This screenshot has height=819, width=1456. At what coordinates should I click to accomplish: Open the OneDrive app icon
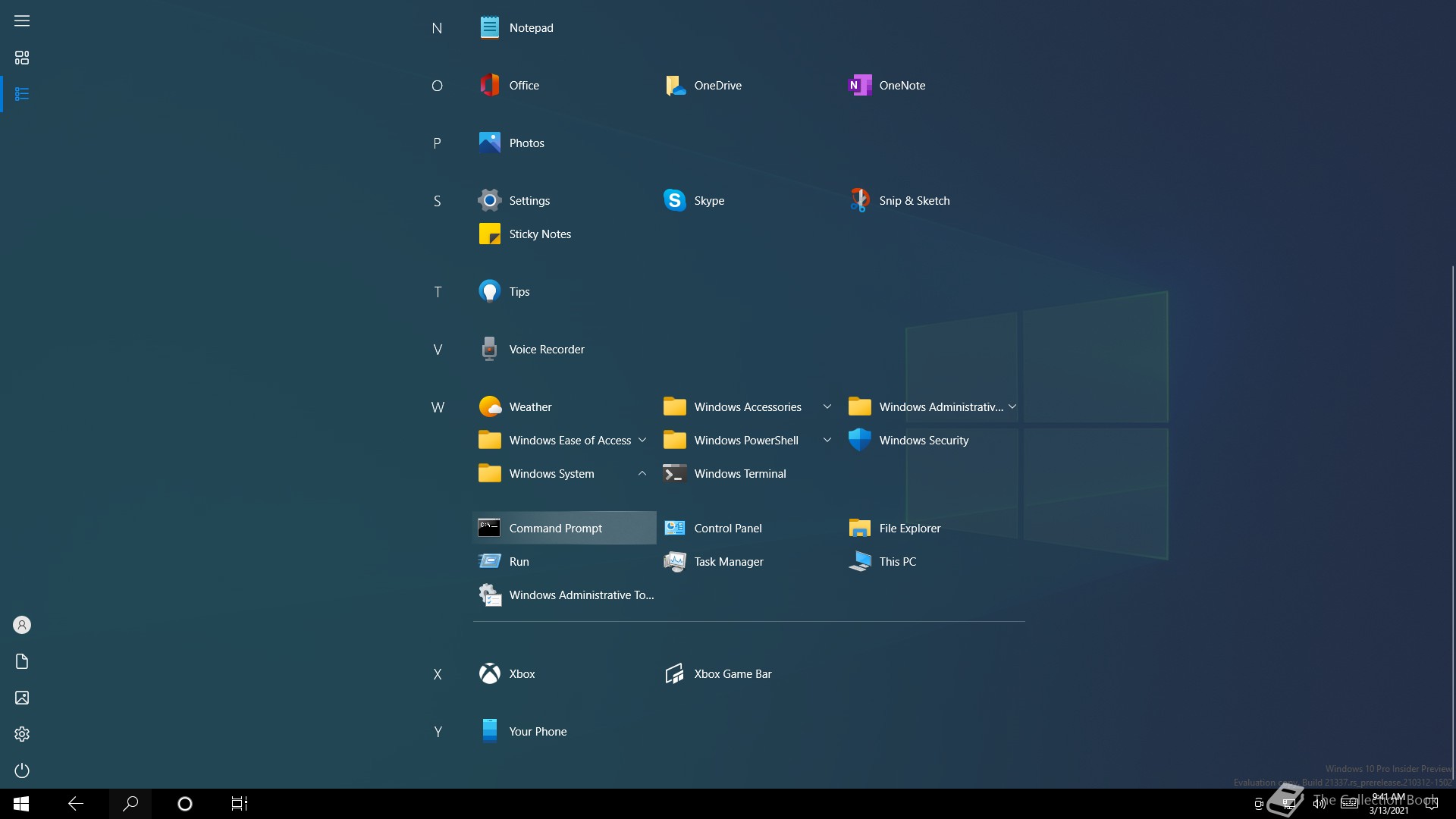pos(674,86)
